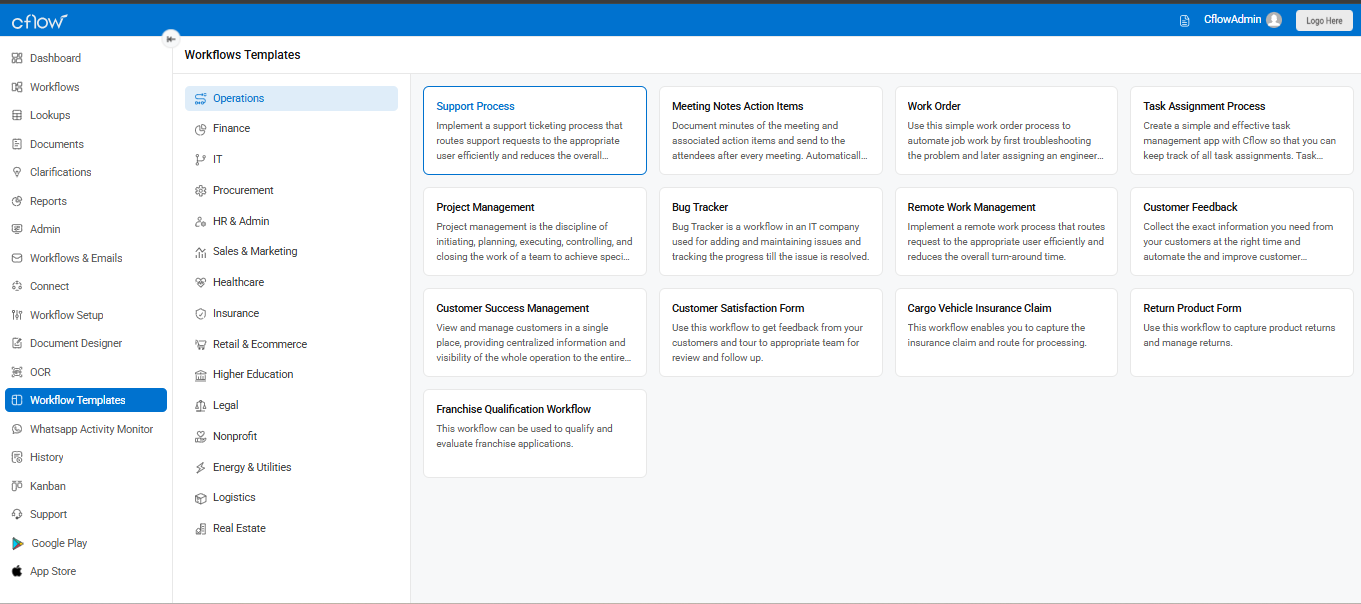Open the Task Assignment Process template
The height and width of the screenshot is (604, 1361).
point(1242,131)
